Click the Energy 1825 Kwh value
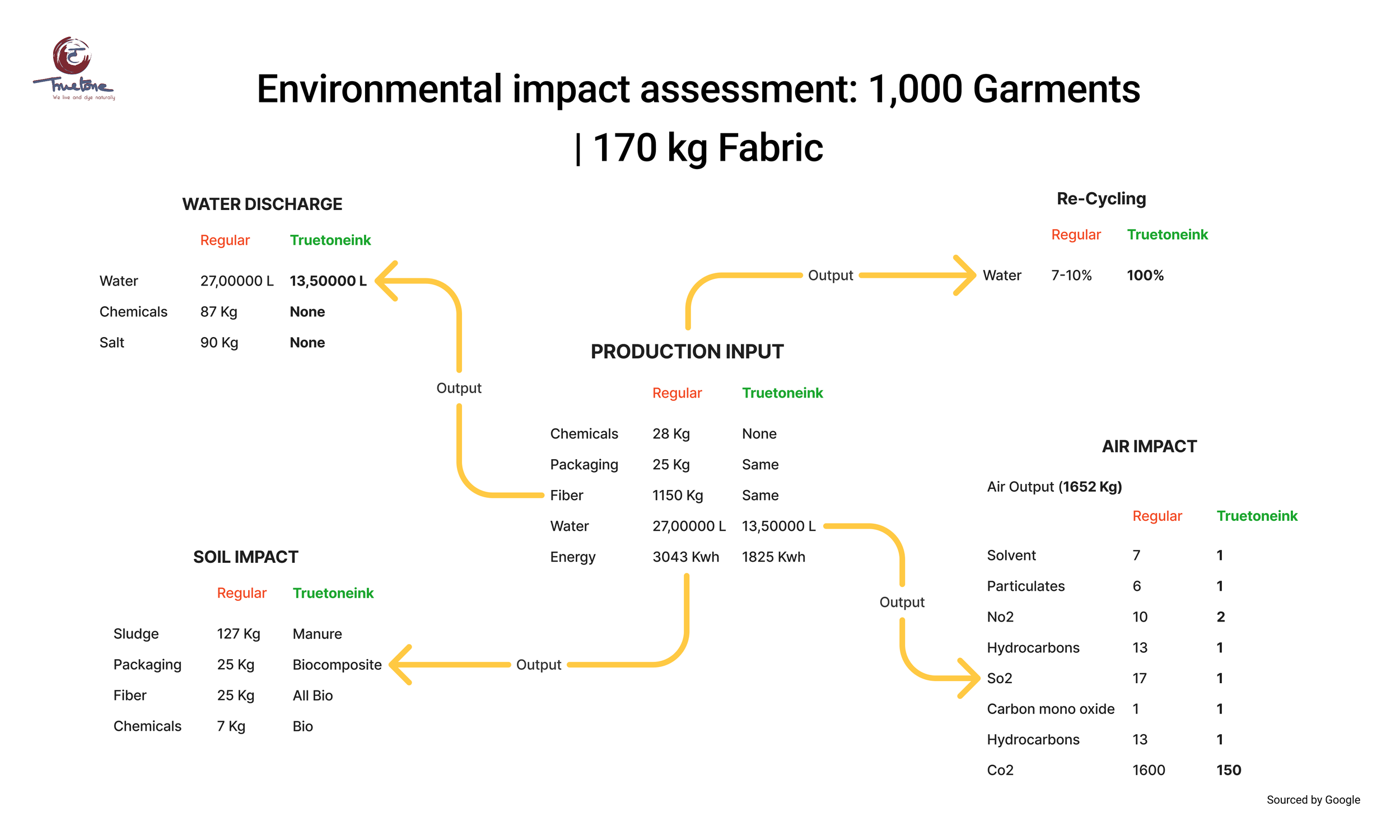Screen dimensions: 1400x840 (x=773, y=557)
